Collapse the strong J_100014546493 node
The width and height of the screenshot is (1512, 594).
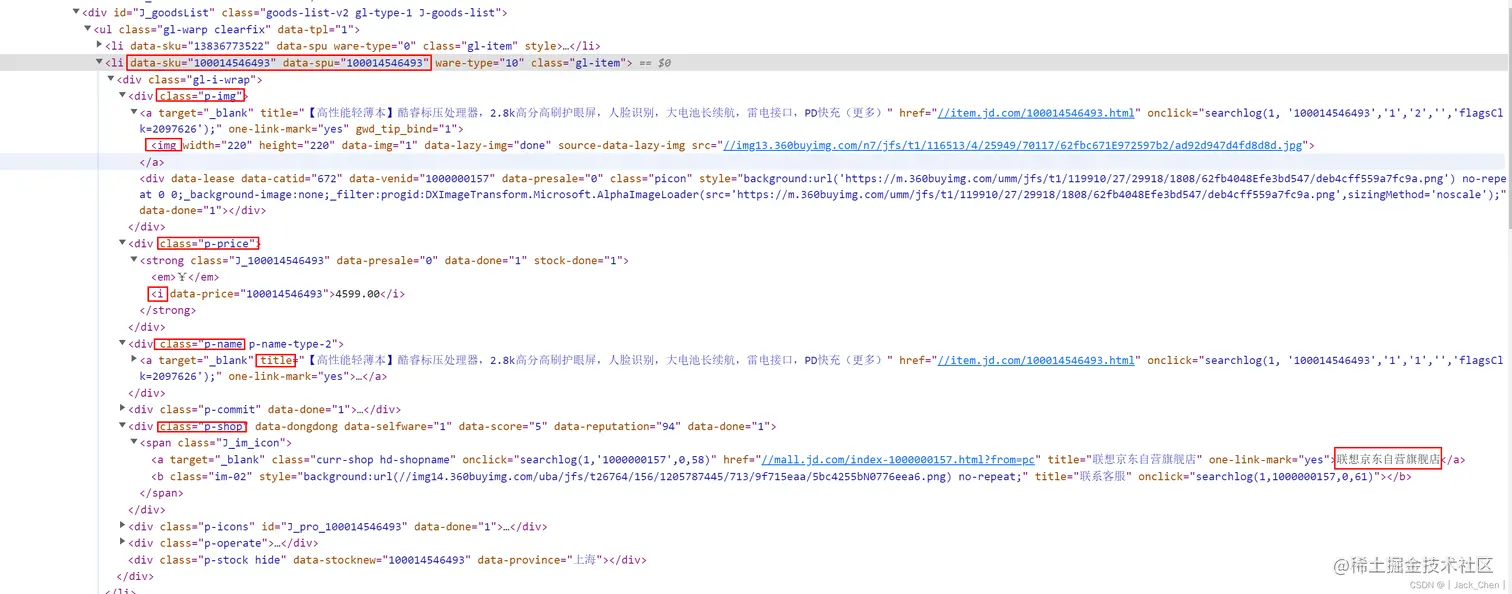click(x=134, y=260)
